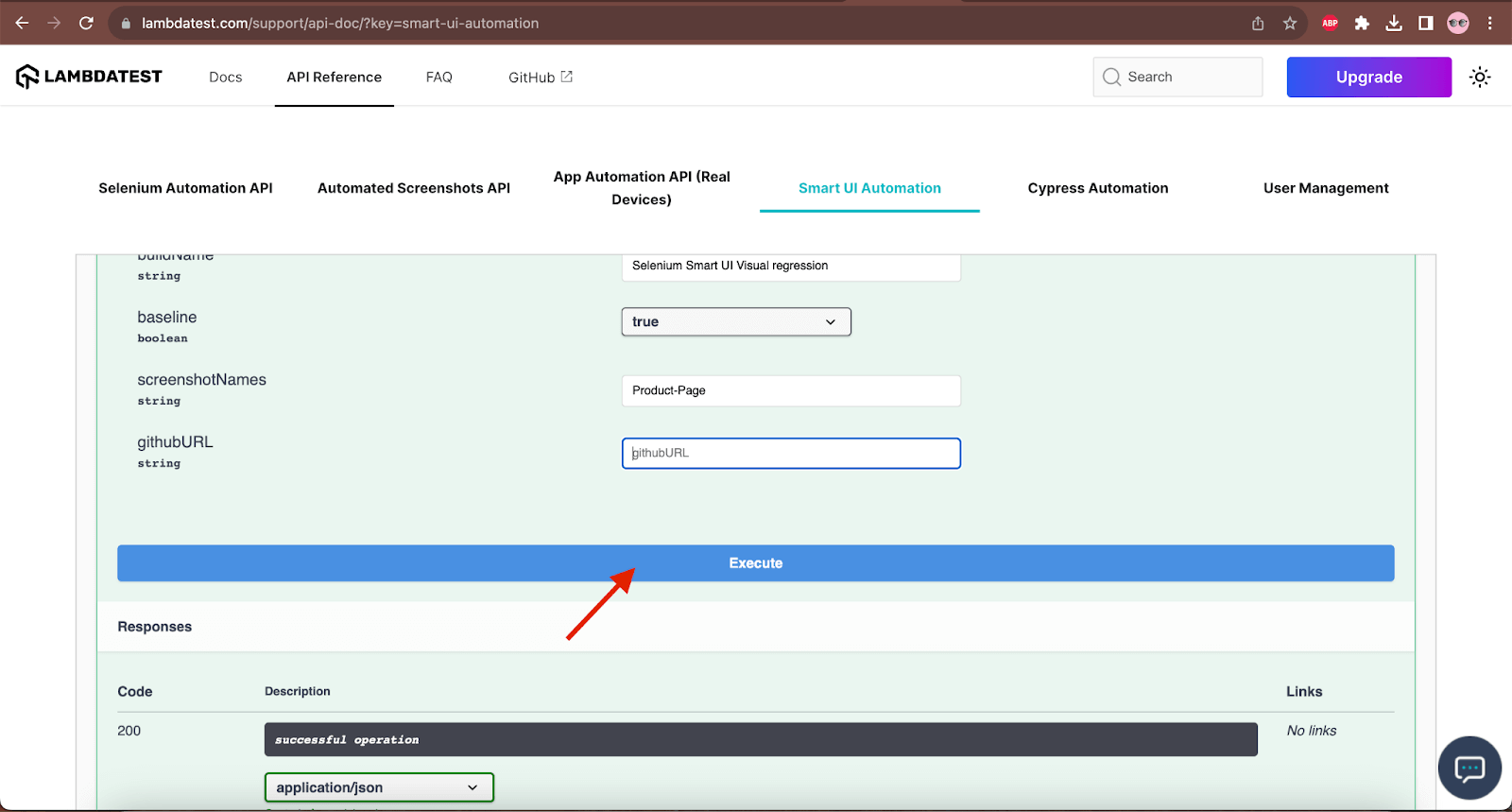
Task: Click the Upgrade button
Action: pyautogui.click(x=1369, y=78)
